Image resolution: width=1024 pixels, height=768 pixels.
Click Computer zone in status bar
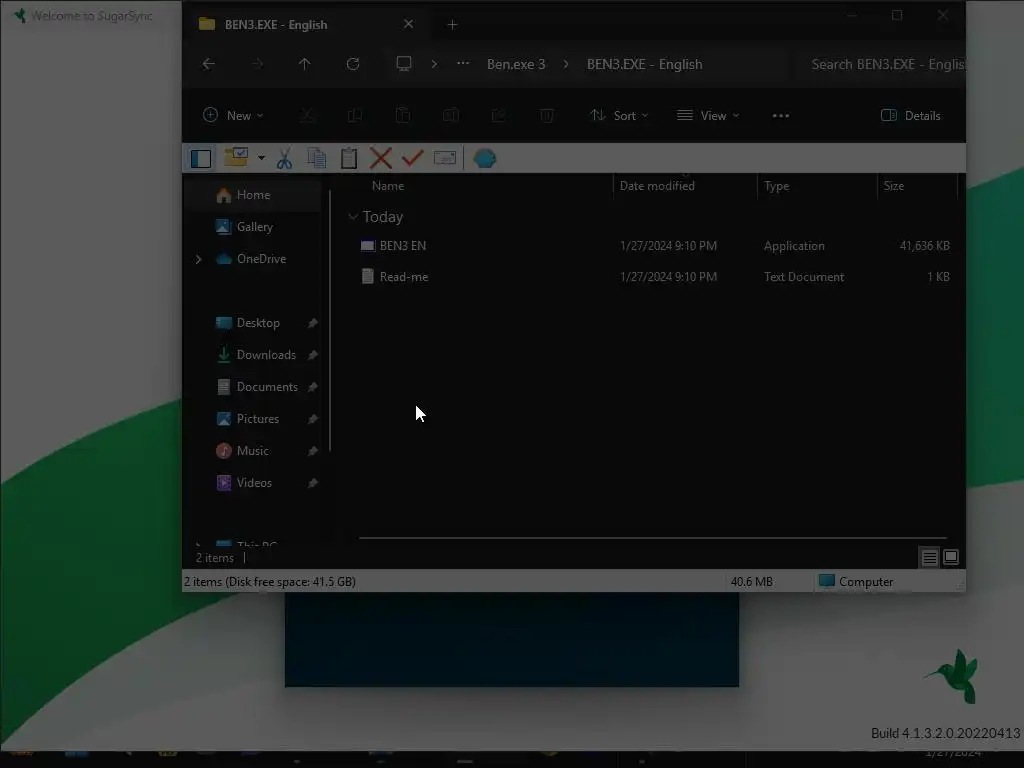click(856, 581)
